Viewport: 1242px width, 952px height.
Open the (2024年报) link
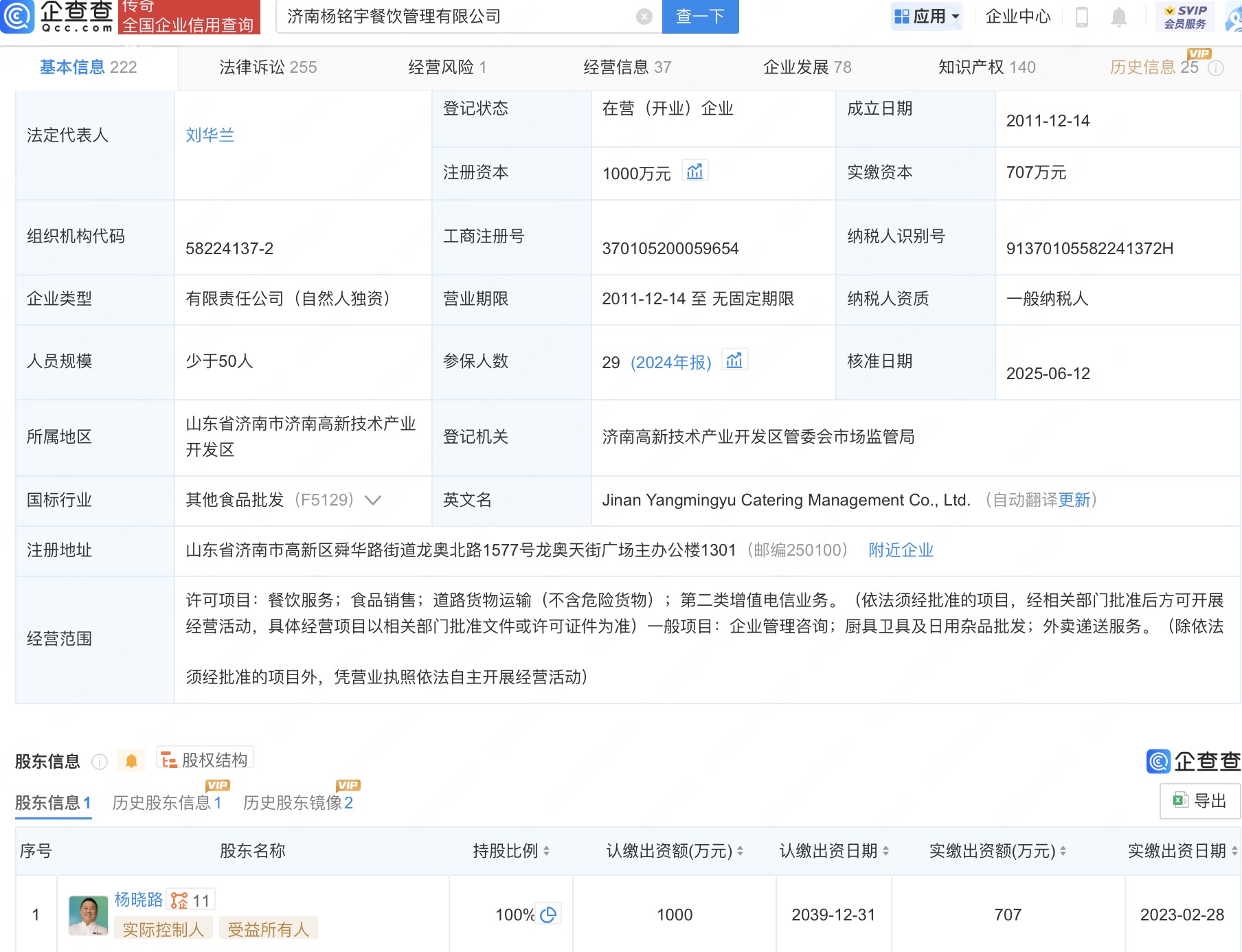click(671, 363)
